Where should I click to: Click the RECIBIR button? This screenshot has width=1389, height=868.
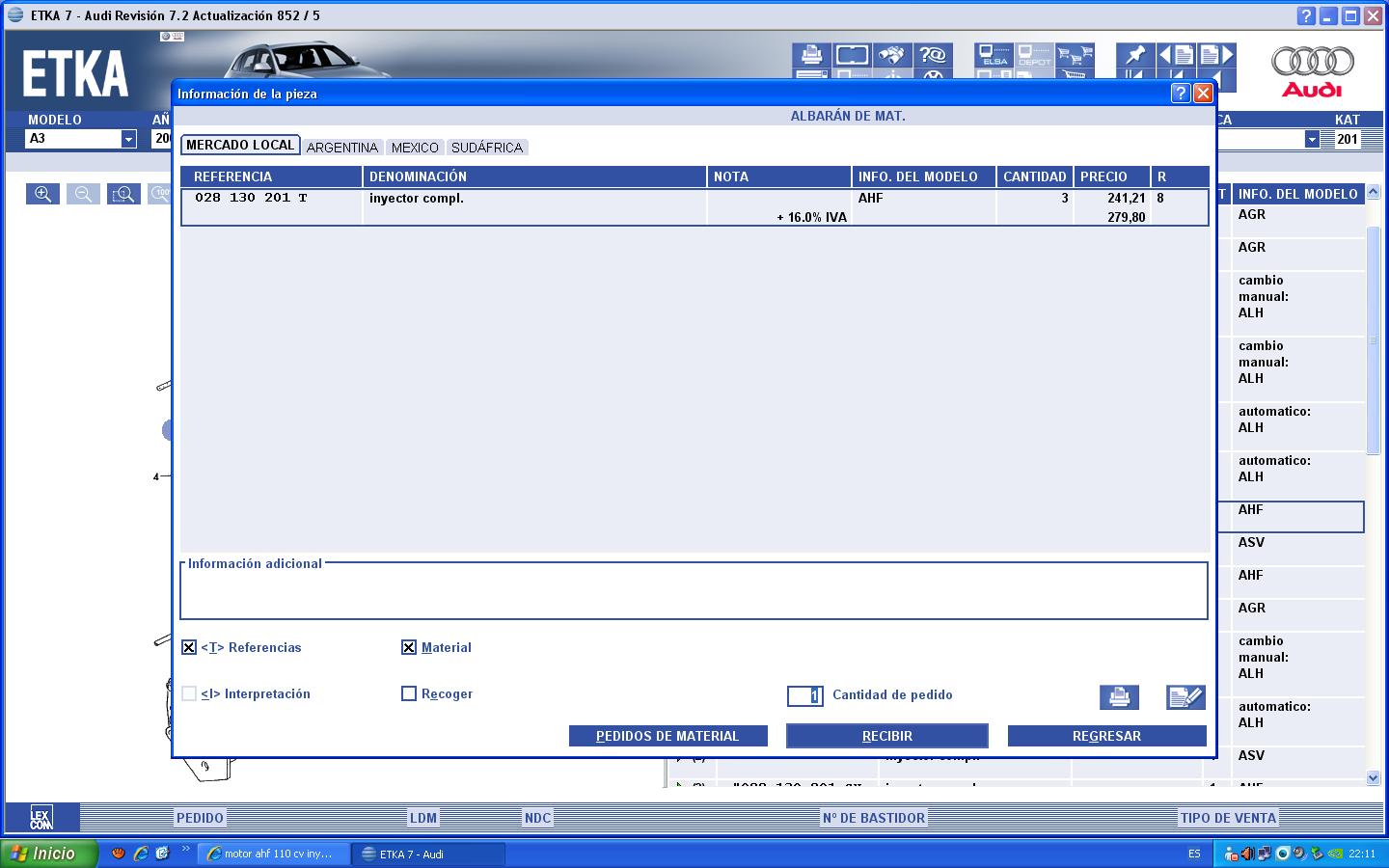click(887, 736)
